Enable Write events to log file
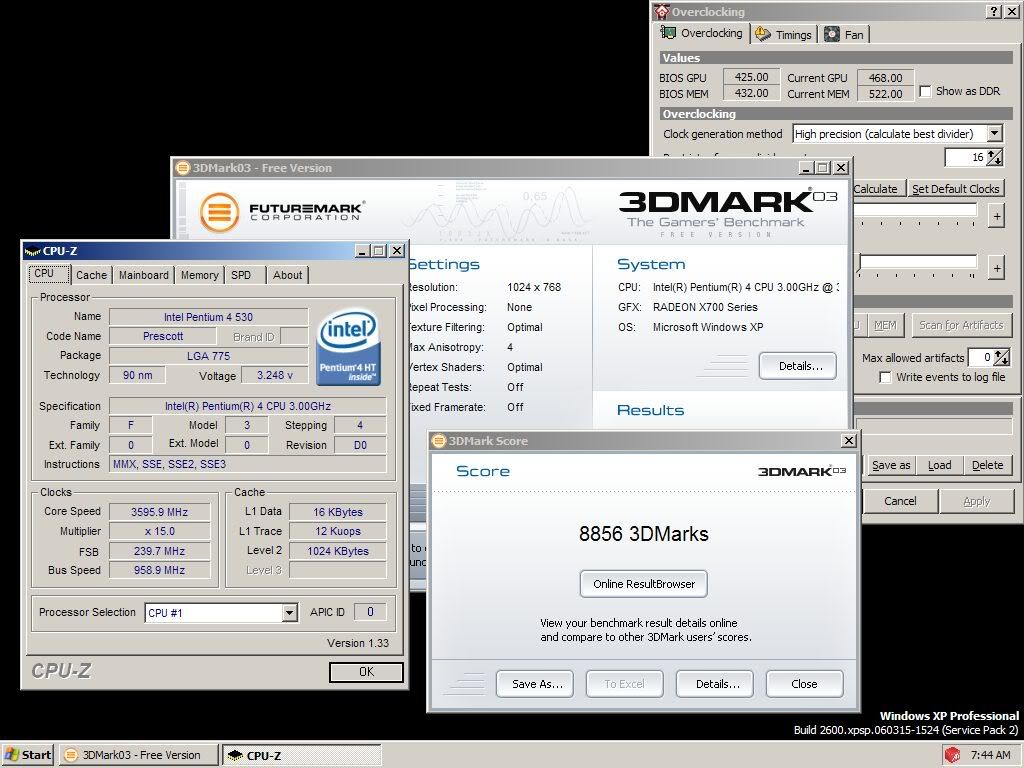 pos(885,377)
